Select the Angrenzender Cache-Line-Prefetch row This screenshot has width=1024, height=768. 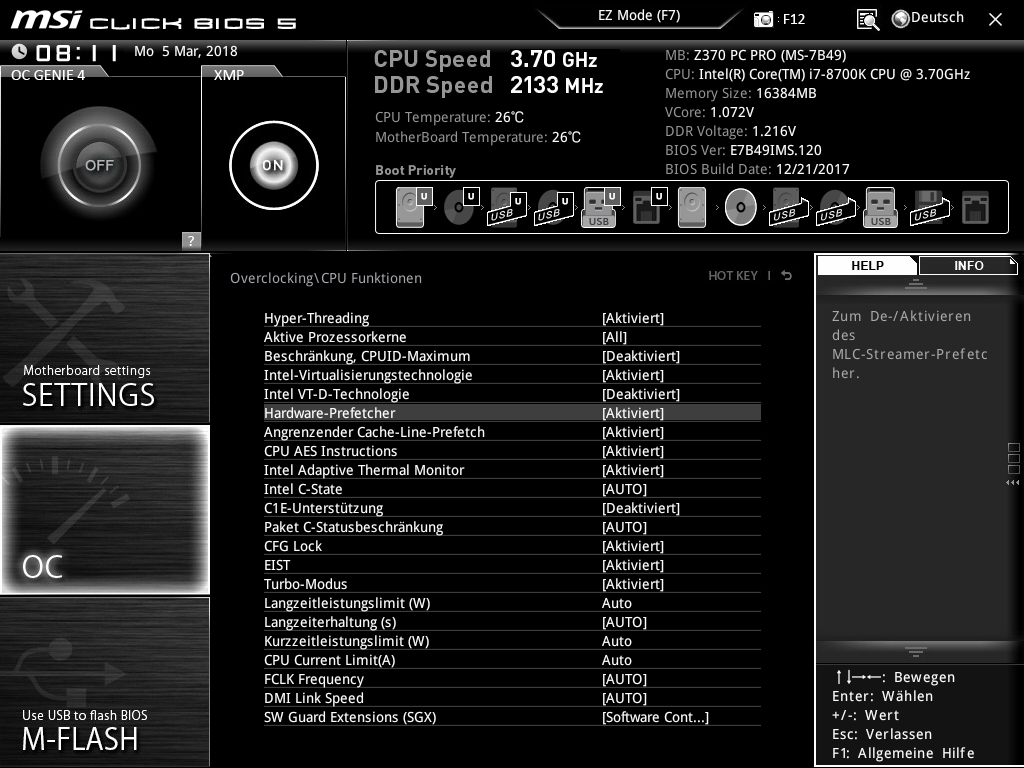(512, 432)
